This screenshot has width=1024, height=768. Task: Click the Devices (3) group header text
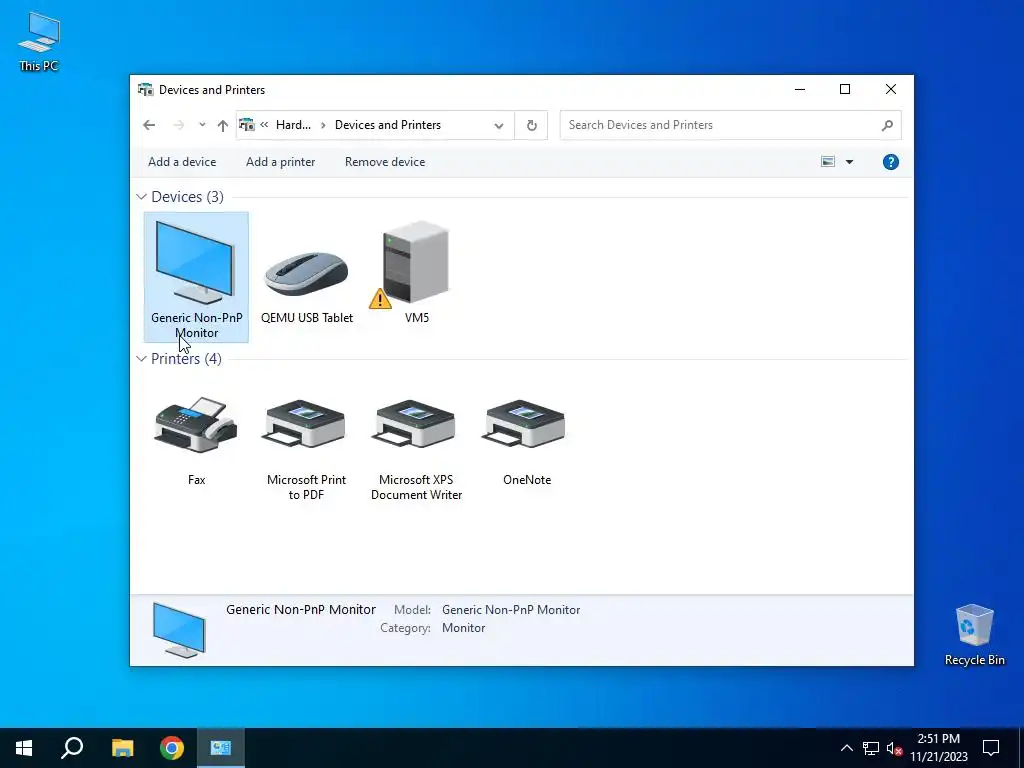187,197
